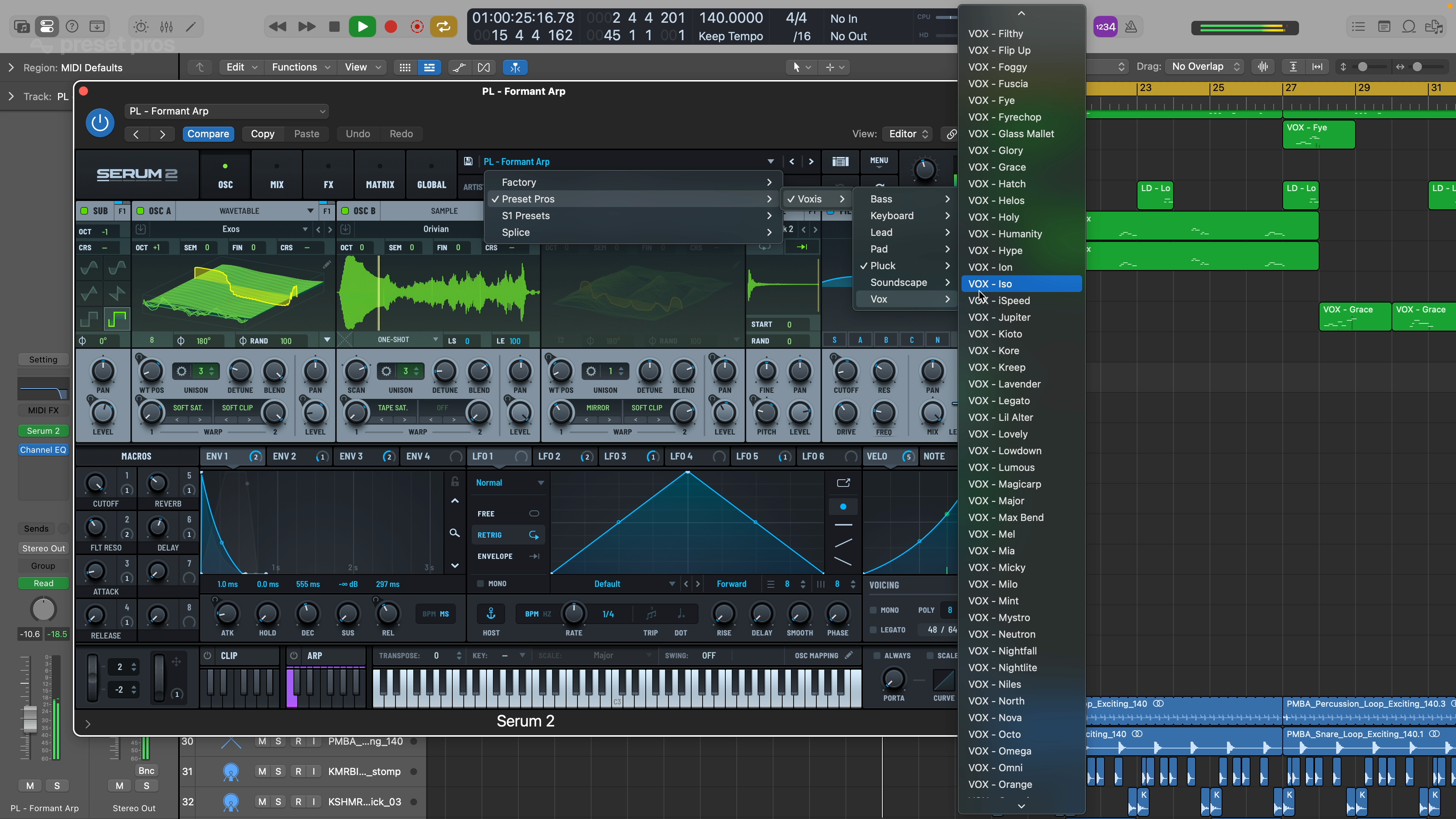
Task: Toggle the ARP power button
Action: [x=293, y=656]
